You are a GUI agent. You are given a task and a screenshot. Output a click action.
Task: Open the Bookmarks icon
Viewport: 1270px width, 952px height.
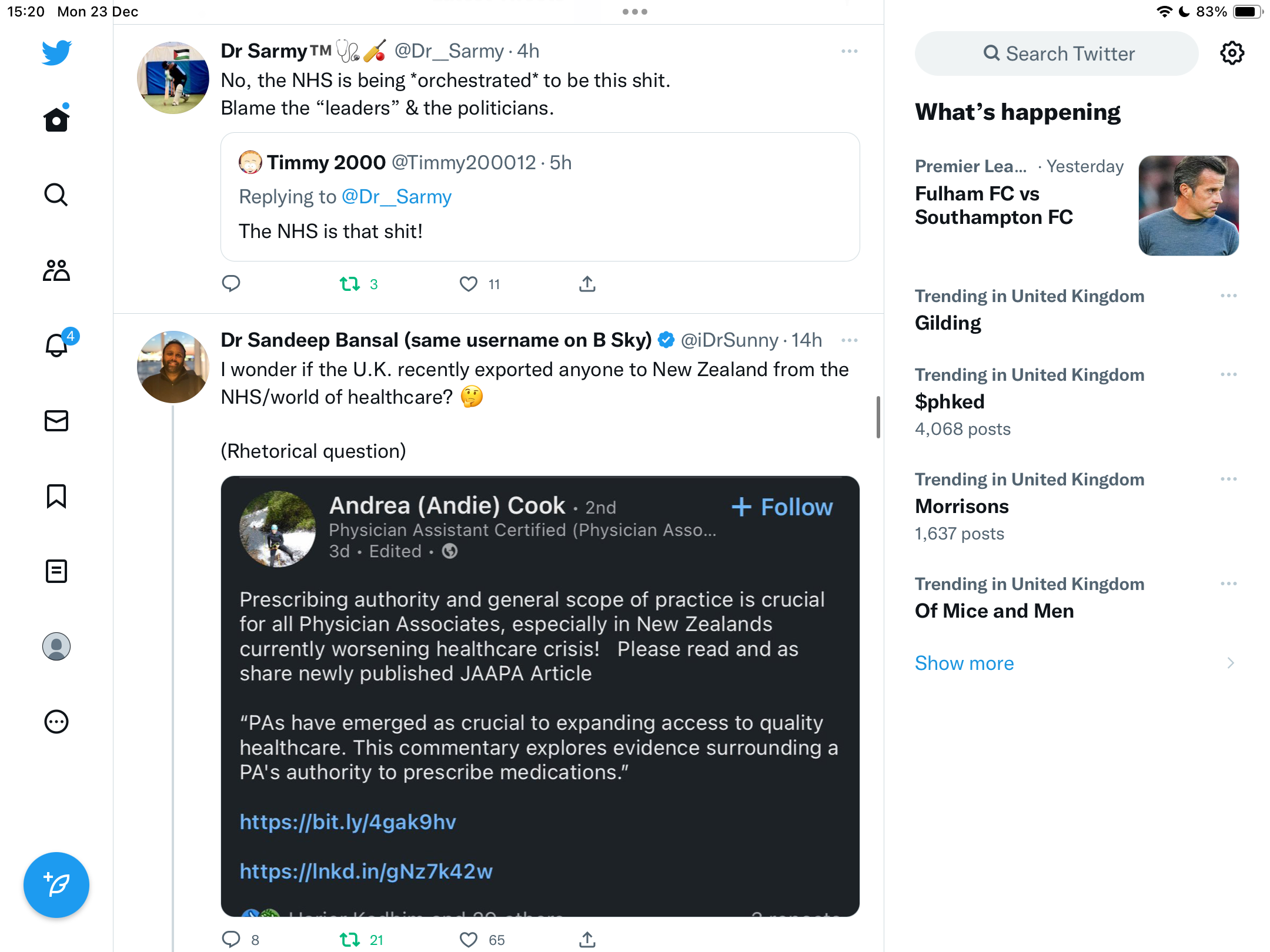point(56,496)
